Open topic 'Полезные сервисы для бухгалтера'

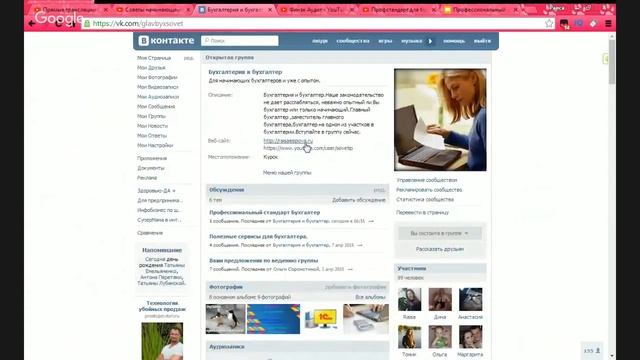point(258,236)
